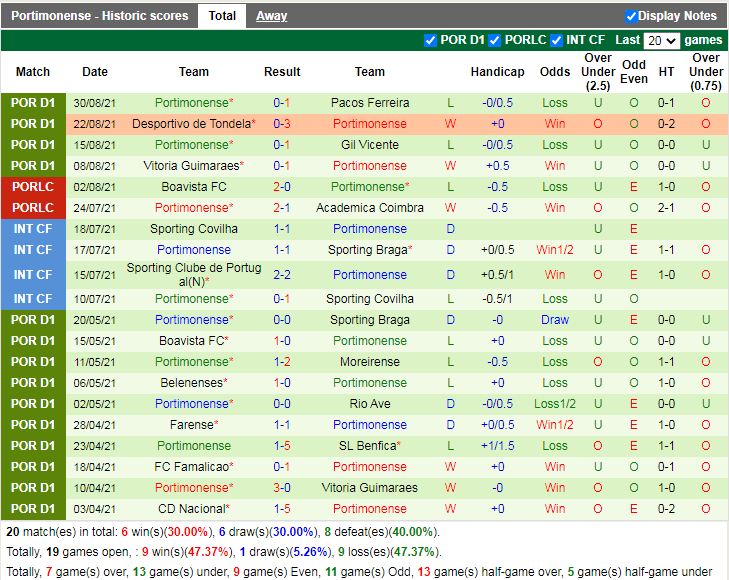Open the 0-3 result of 22/08/21 match
Image resolution: width=729 pixels, height=580 pixels.
pos(282,124)
